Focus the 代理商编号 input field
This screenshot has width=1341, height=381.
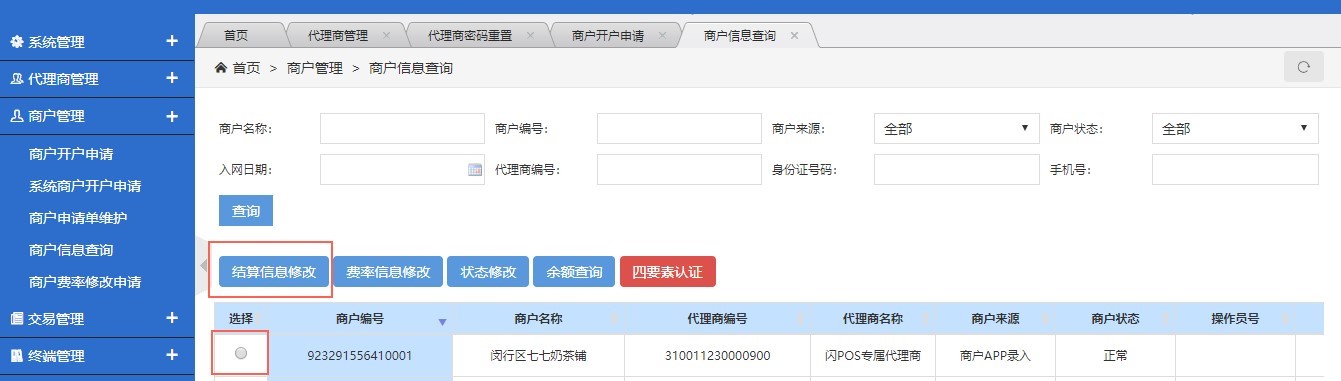[x=679, y=170]
